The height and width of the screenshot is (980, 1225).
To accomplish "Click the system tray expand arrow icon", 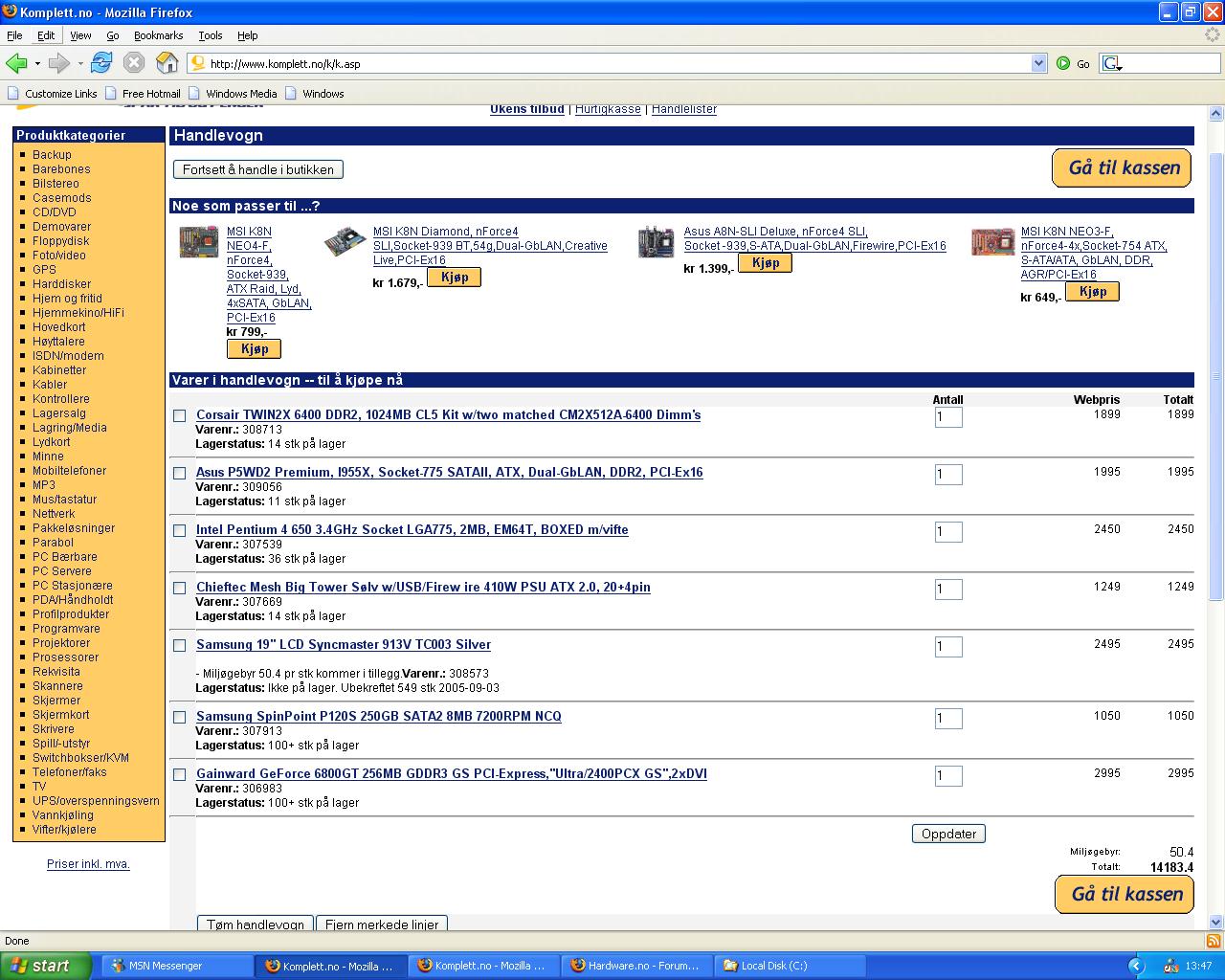I will point(1136,966).
